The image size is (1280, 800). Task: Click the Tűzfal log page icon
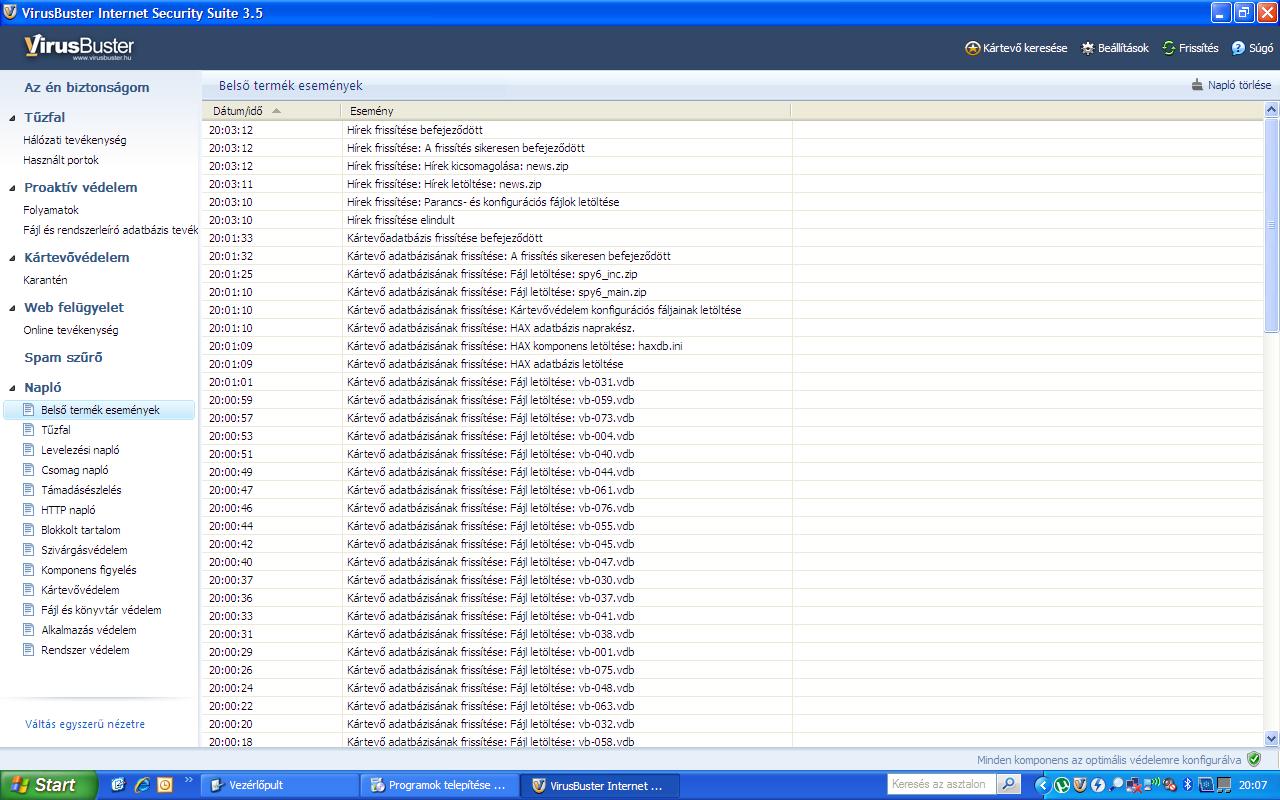29,430
